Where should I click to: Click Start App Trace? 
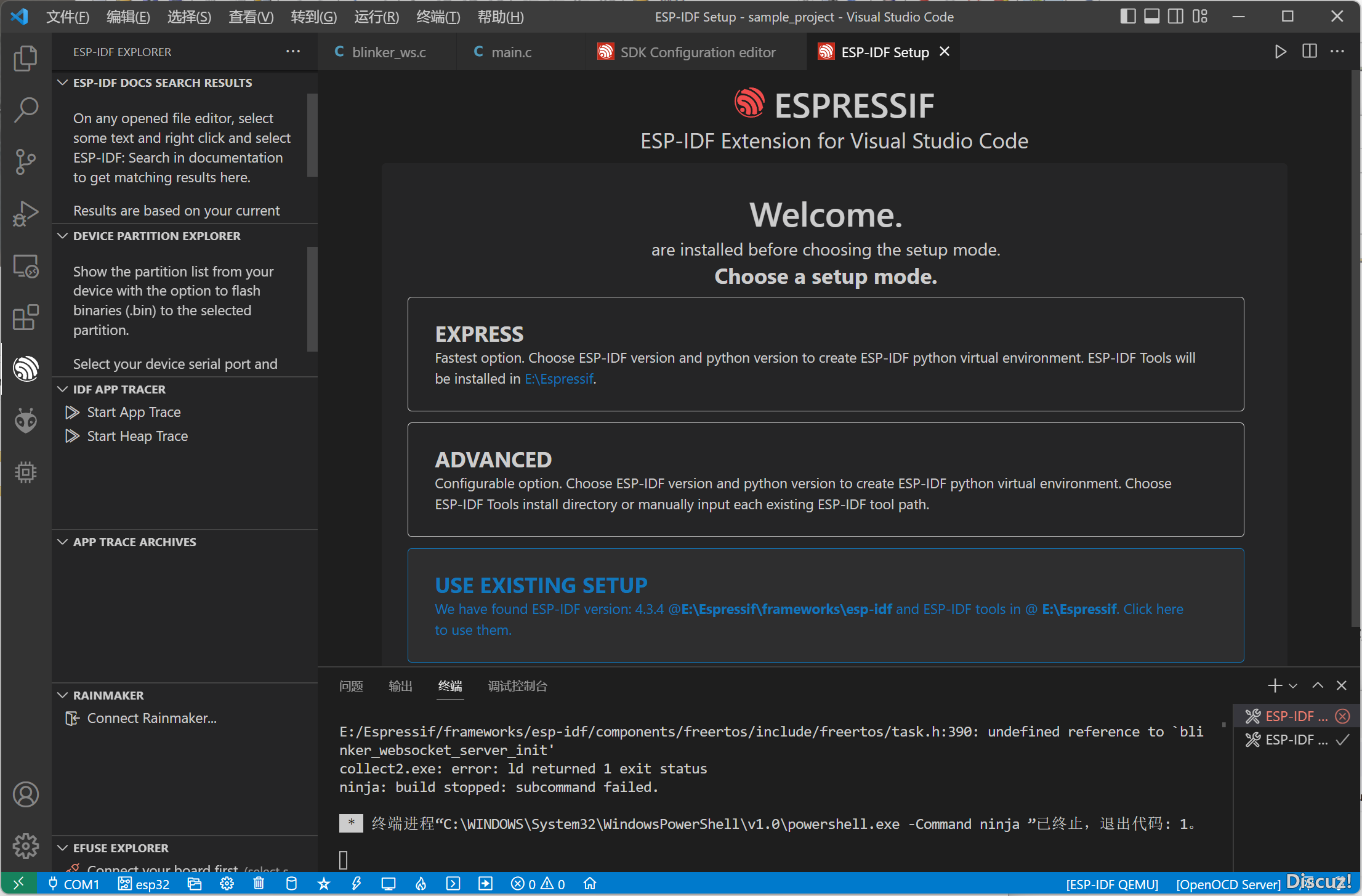tap(134, 412)
